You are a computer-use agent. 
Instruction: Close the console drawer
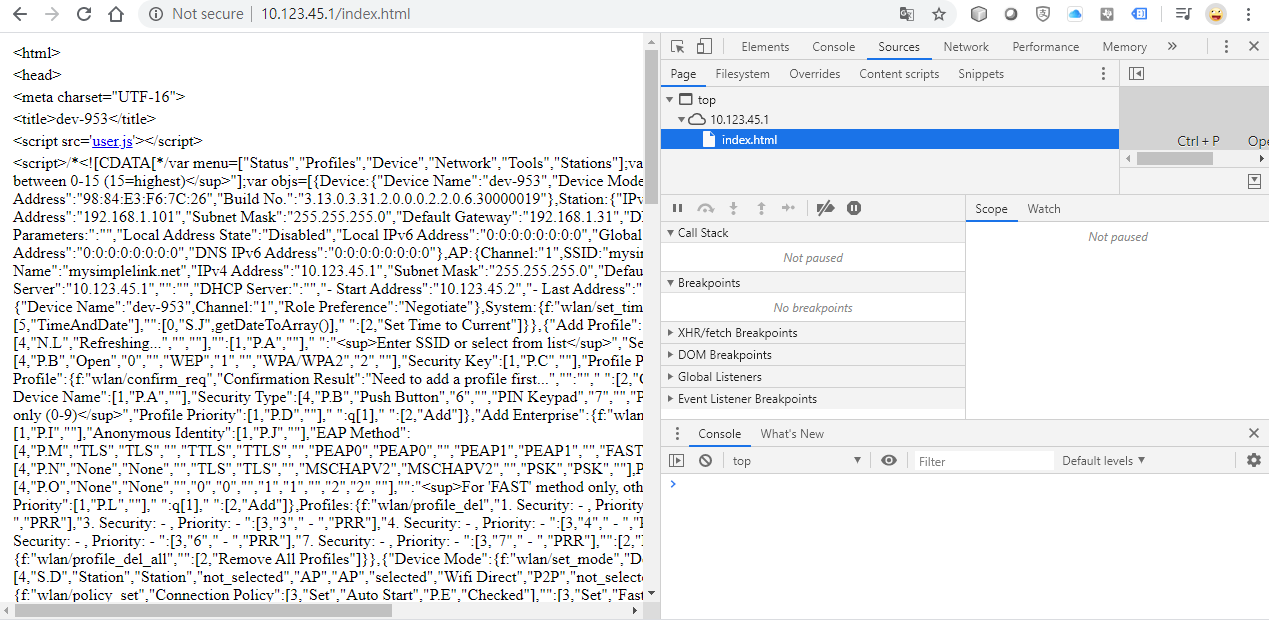click(x=1254, y=434)
